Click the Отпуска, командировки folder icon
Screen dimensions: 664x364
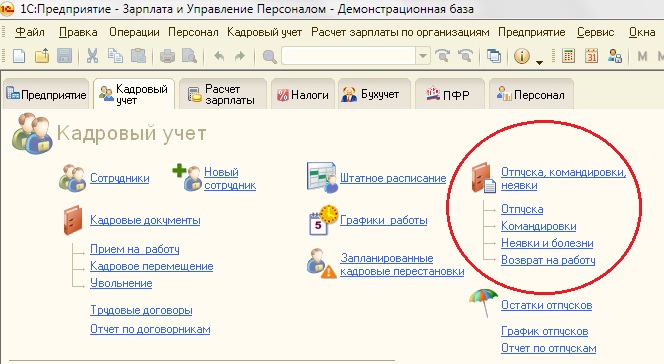[483, 178]
